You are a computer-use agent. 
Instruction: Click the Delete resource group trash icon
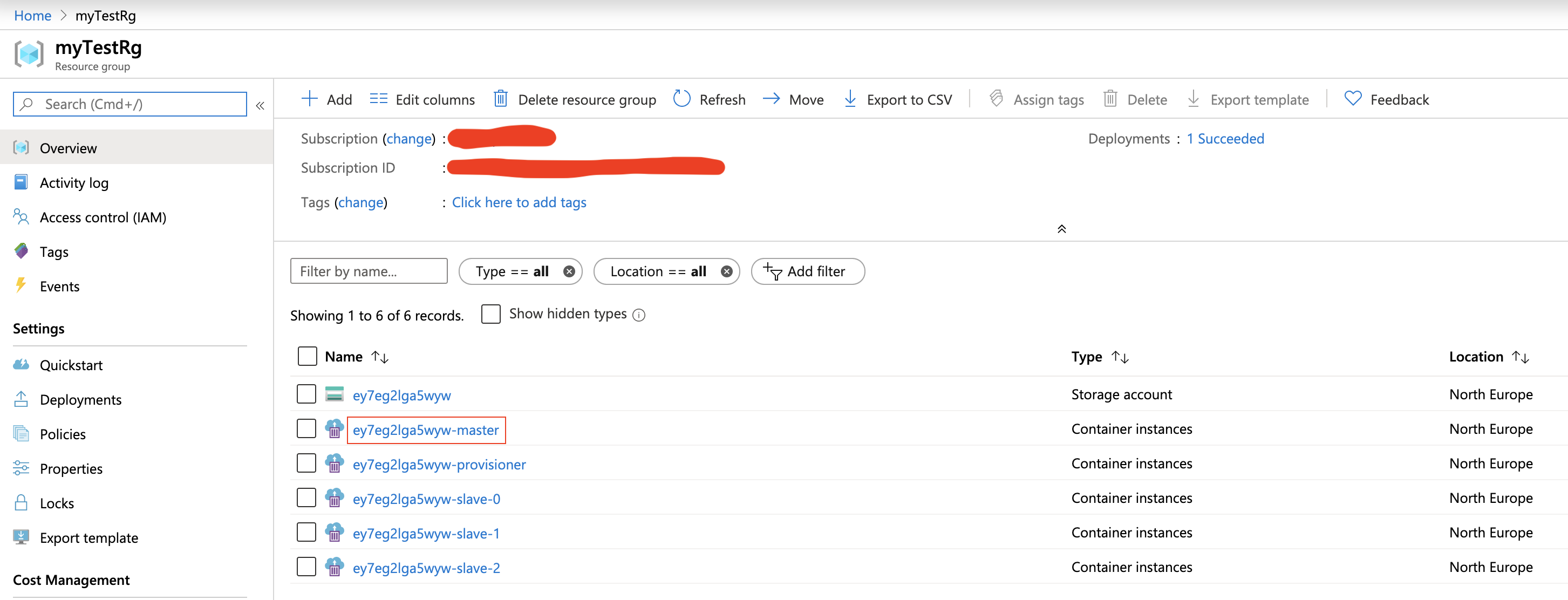pos(500,99)
